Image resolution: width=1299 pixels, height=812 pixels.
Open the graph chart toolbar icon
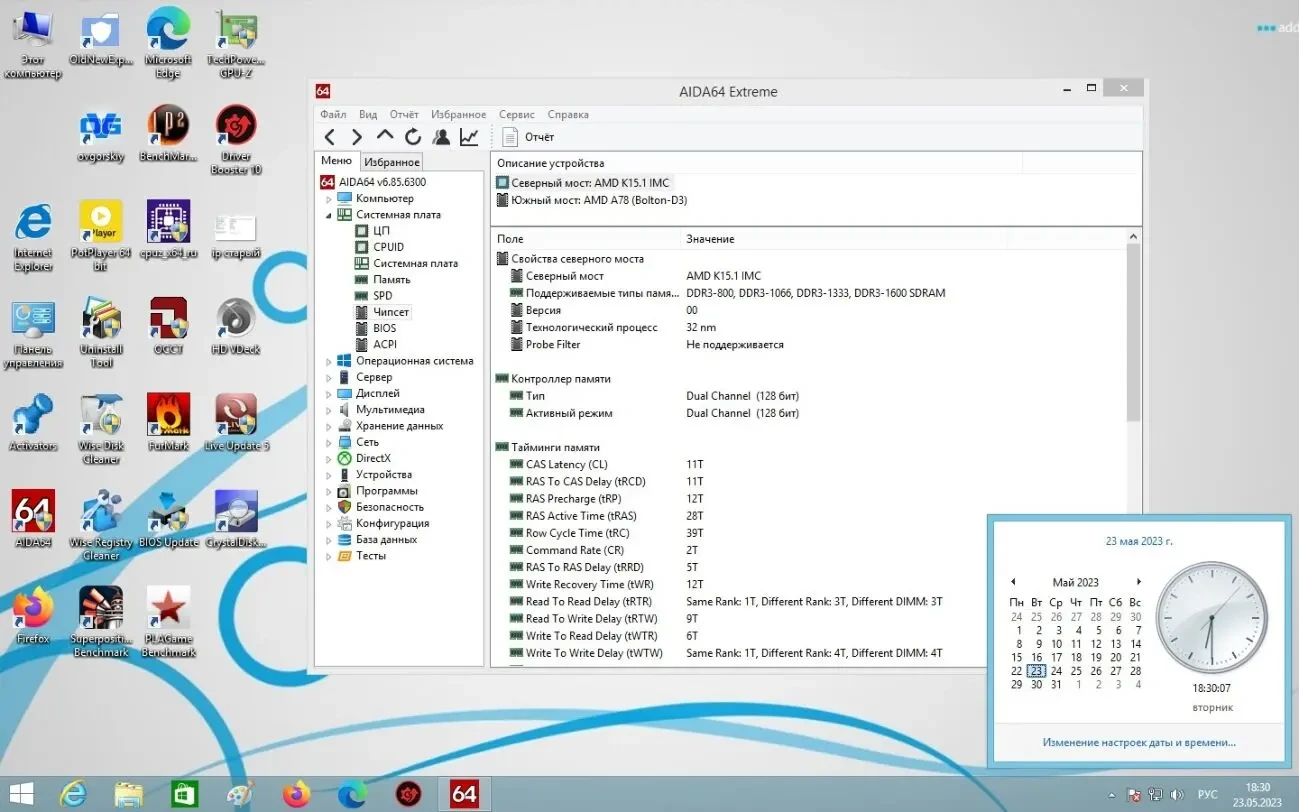pos(469,137)
